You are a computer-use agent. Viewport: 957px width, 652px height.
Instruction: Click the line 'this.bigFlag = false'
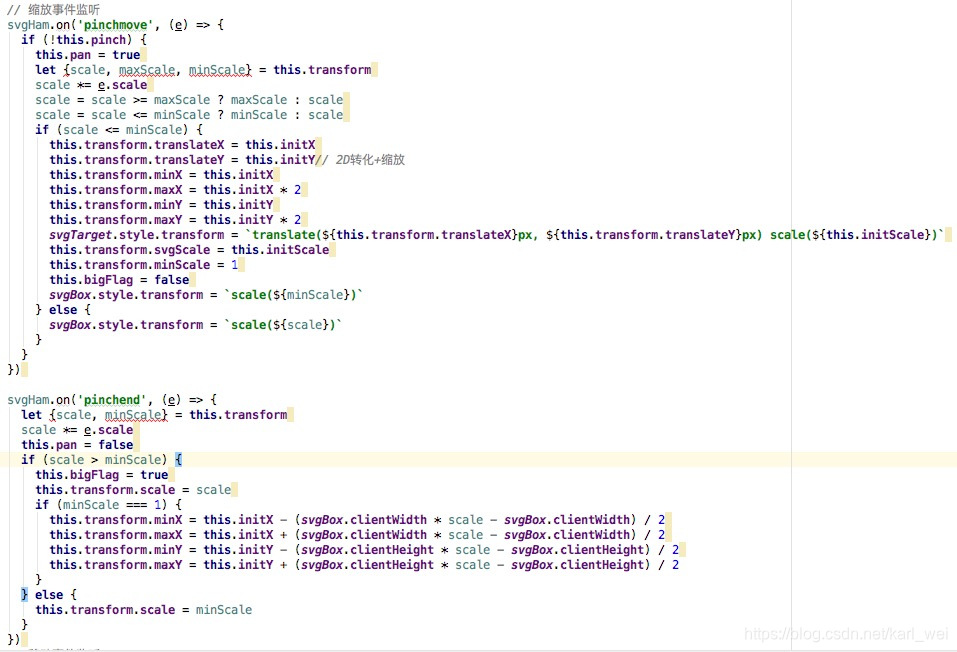tap(120, 280)
